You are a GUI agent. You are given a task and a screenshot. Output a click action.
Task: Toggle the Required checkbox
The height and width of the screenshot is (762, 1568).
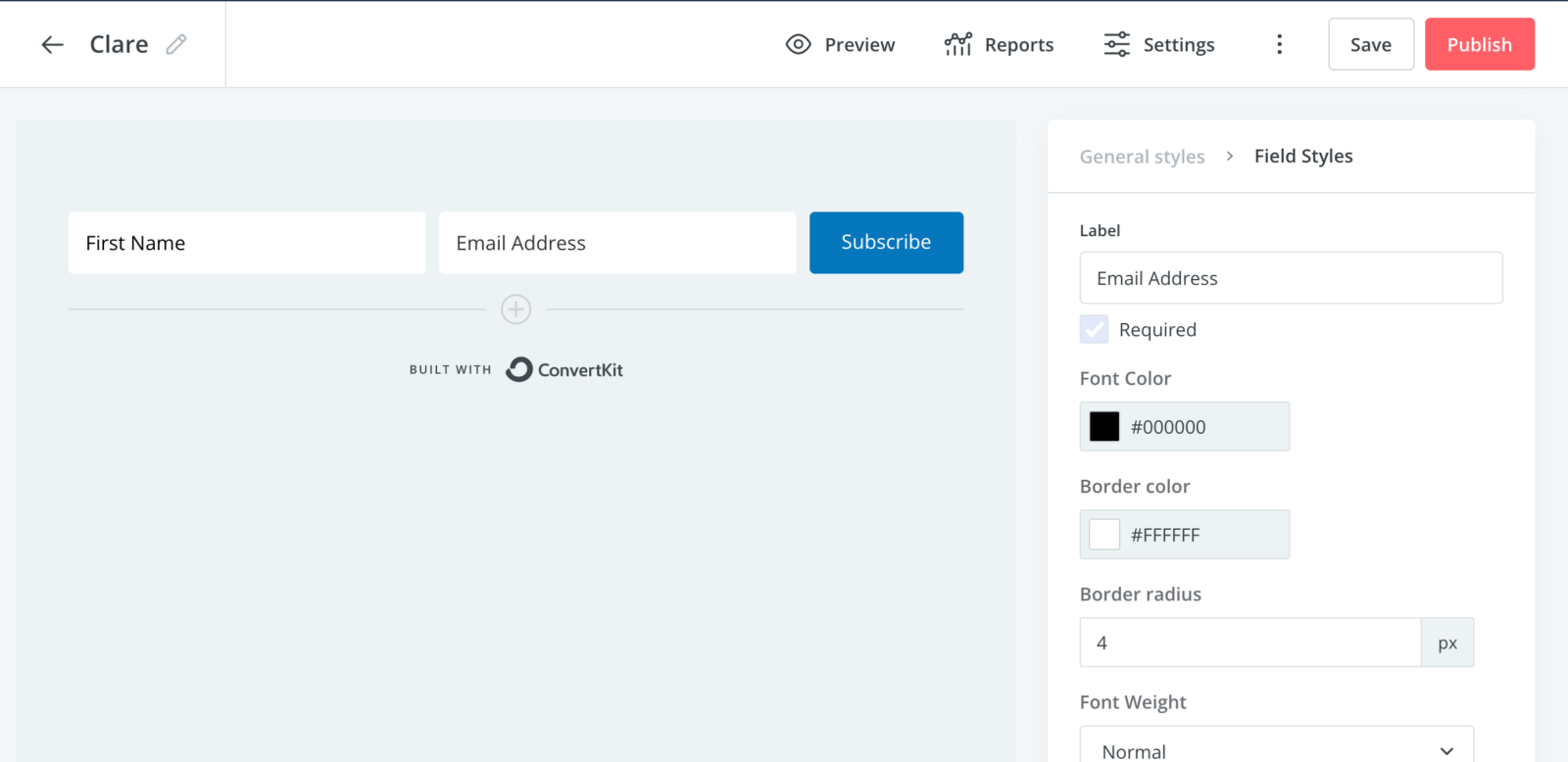coord(1094,329)
